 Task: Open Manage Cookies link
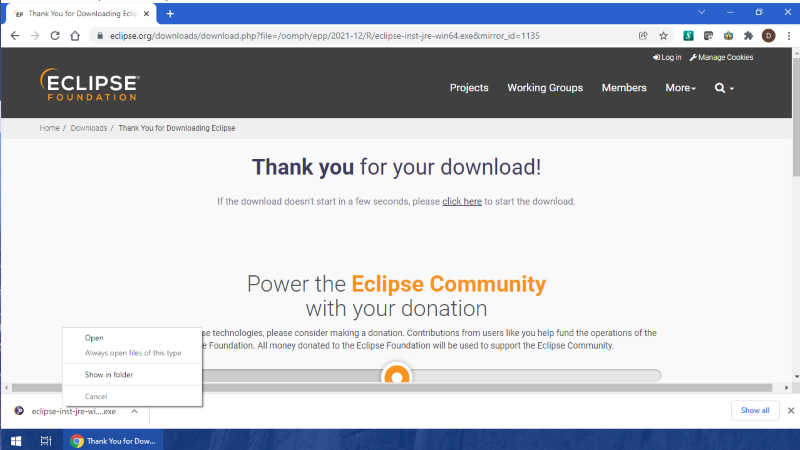721,57
